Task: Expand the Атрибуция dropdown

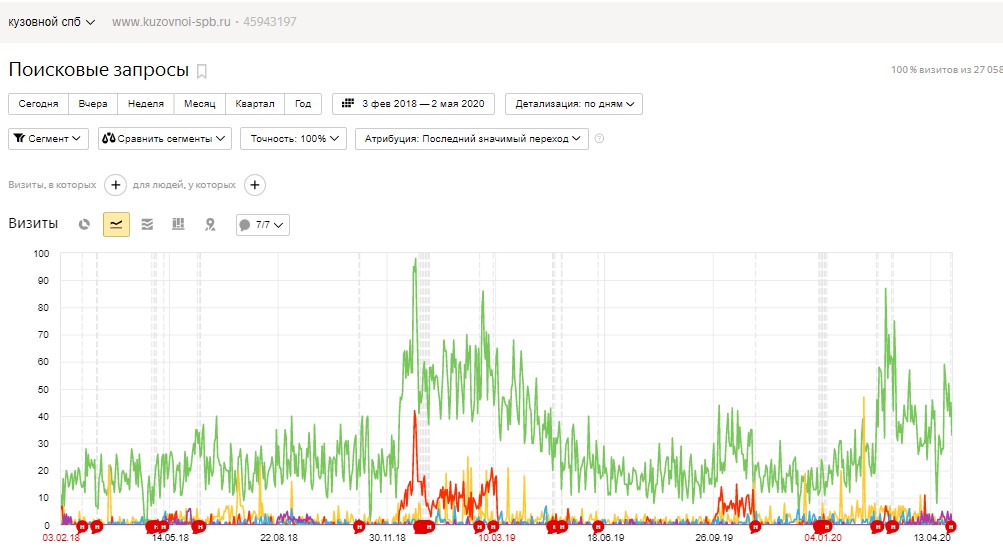Action: coord(472,138)
